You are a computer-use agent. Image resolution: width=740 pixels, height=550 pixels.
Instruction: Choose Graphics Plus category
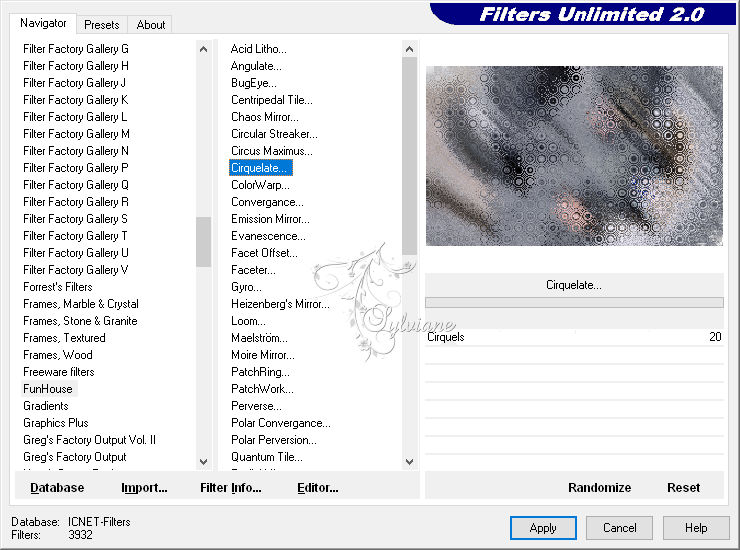[56, 423]
